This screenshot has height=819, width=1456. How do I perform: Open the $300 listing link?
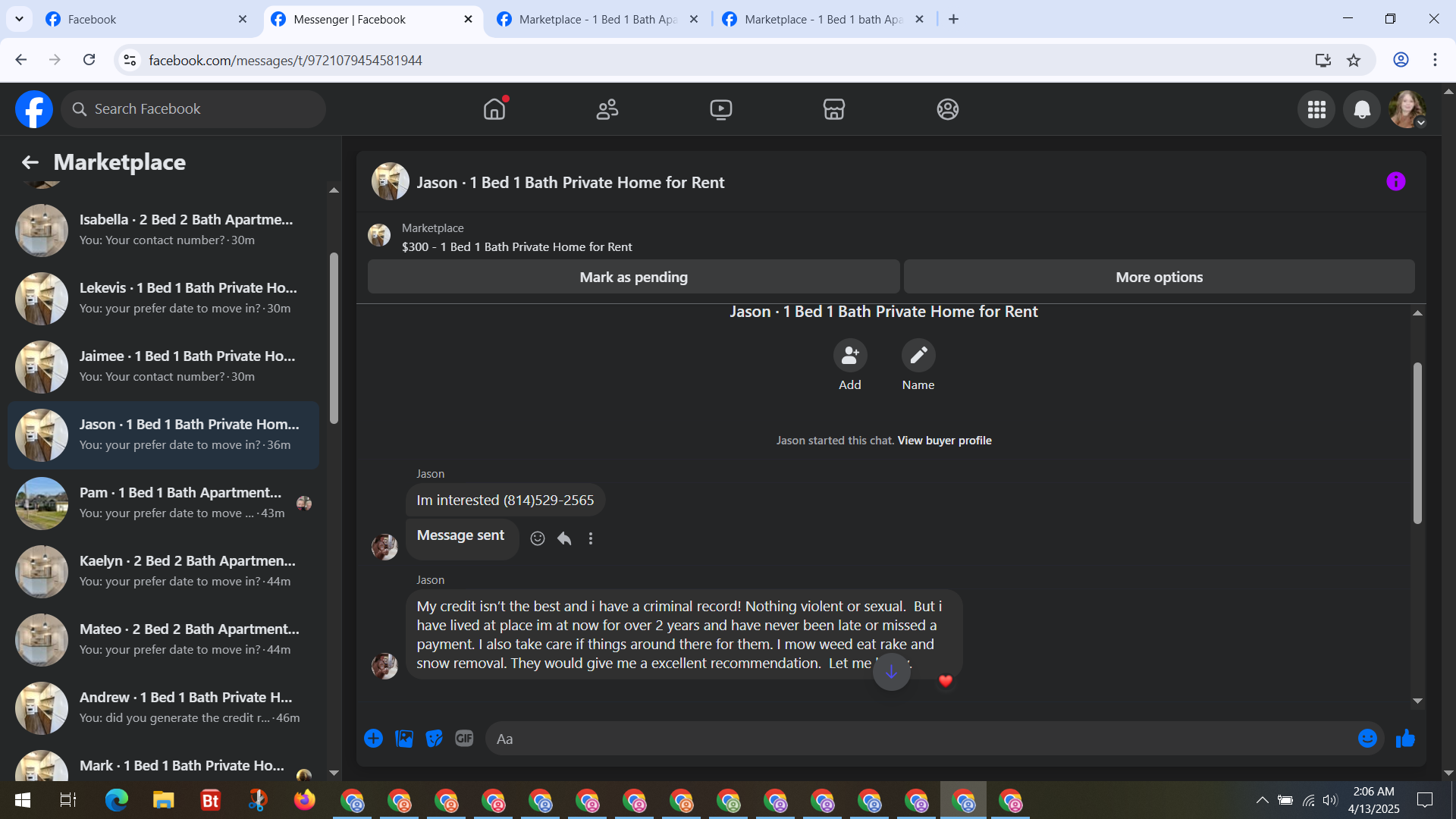coord(517,247)
